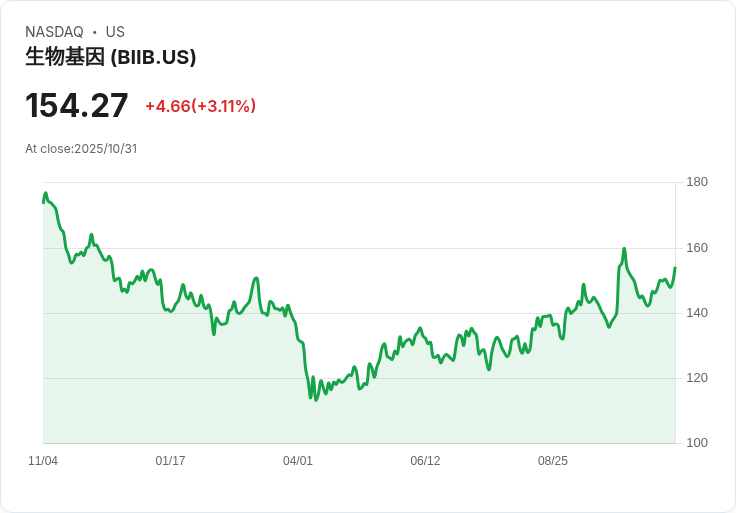This screenshot has height=513, width=736.
Task: Click the +4.66(+3.11%) change figure
Action: [x=200, y=106]
